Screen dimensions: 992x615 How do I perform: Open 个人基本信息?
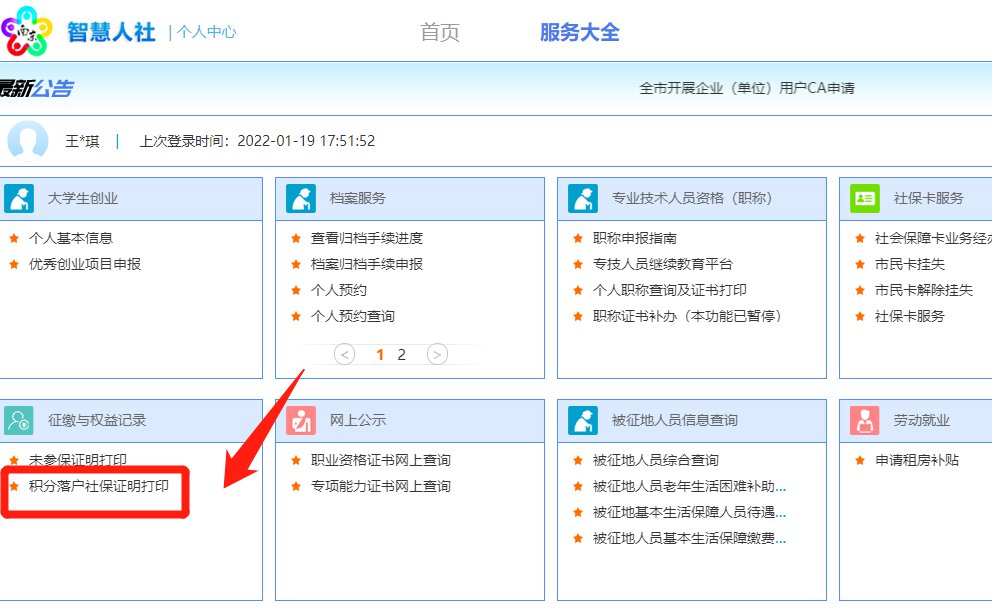71,238
